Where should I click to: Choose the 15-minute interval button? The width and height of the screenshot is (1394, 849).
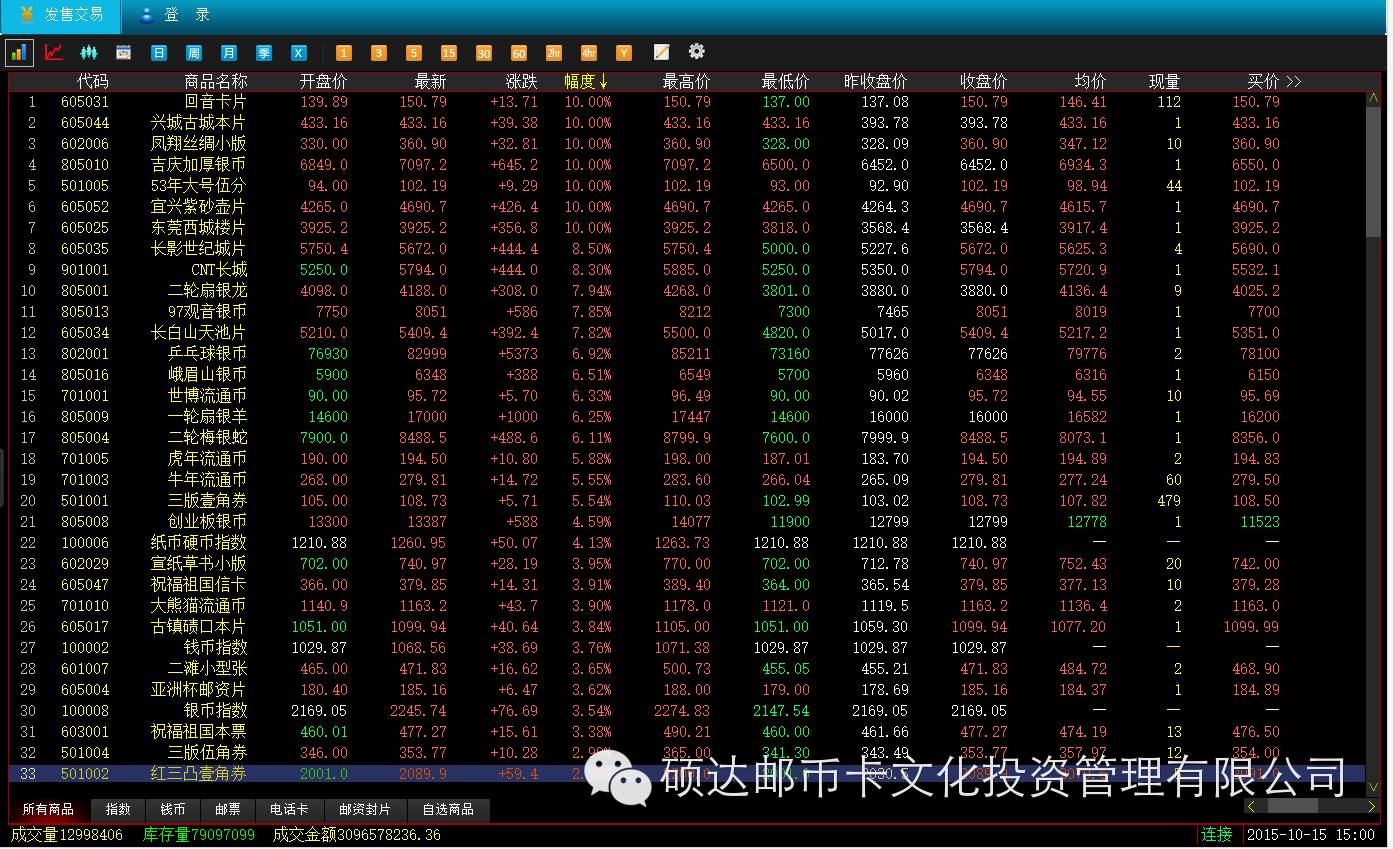pos(449,53)
